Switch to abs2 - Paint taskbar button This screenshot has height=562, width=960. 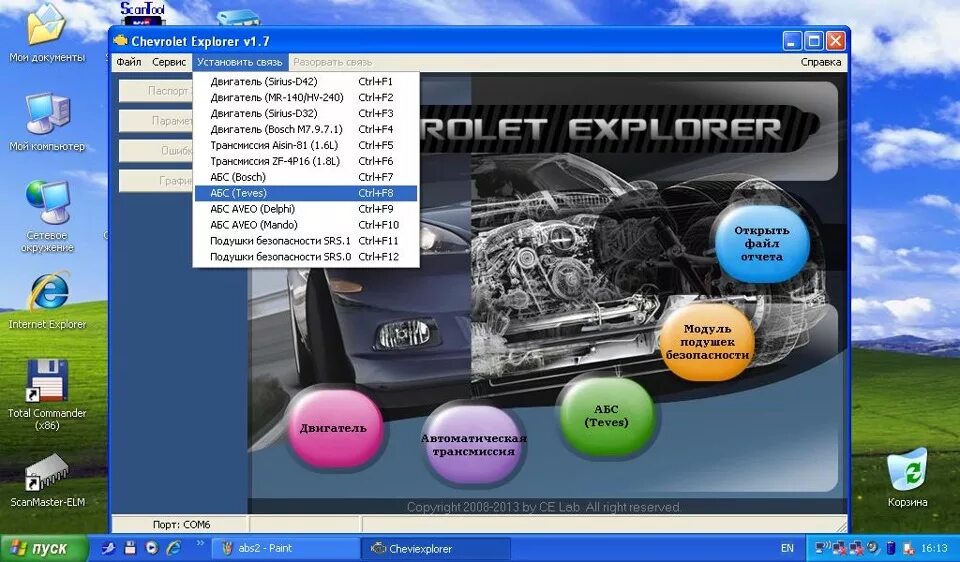tap(283, 548)
